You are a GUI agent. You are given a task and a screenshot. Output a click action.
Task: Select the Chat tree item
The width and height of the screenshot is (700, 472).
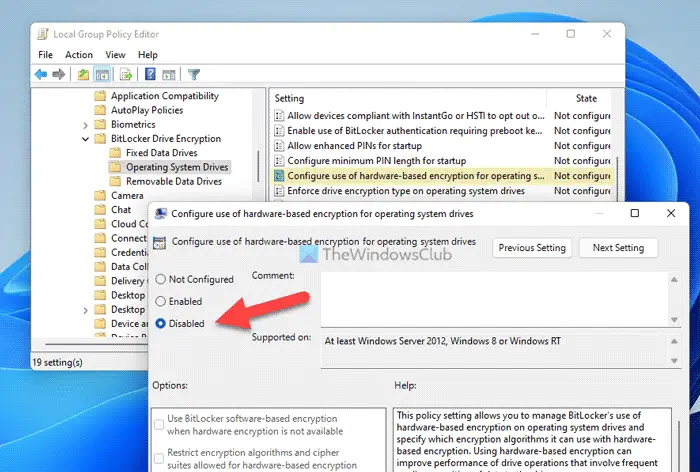coord(121,210)
